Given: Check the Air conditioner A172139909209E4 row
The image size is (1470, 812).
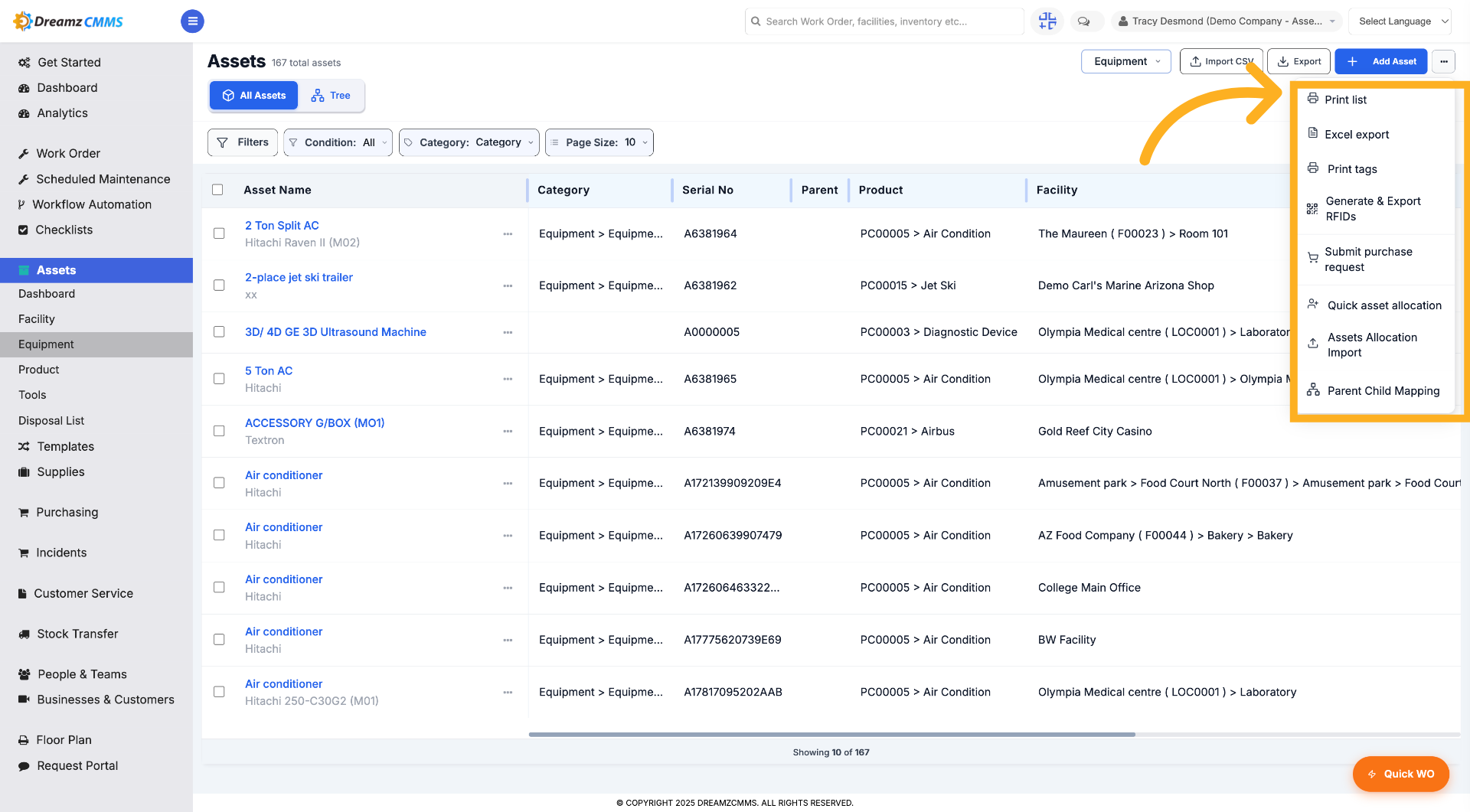Looking at the screenshot, I should [x=219, y=483].
